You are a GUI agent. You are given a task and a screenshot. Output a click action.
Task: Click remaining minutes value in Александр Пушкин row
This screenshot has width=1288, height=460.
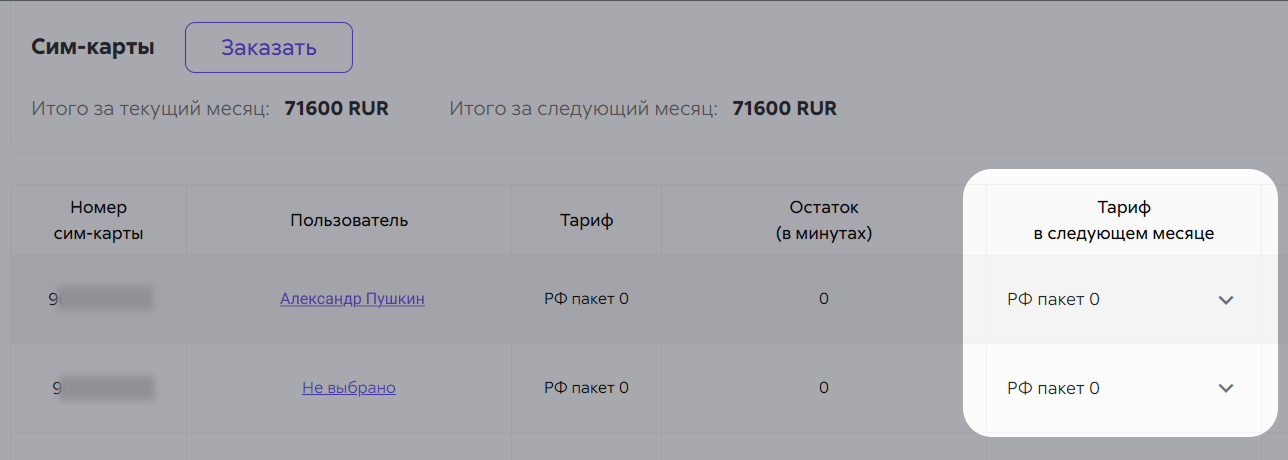pos(824,299)
